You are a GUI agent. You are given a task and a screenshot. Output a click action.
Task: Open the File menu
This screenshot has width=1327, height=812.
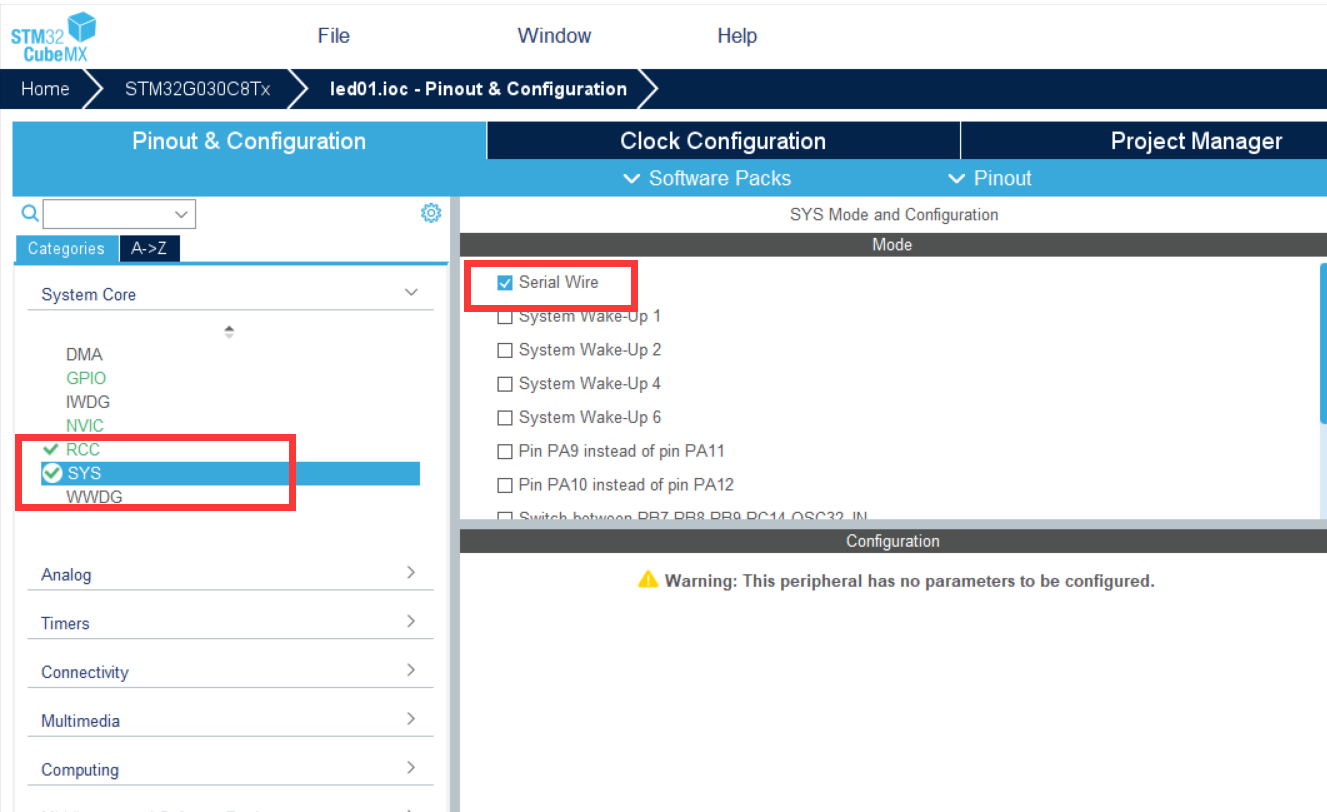click(x=334, y=36)
